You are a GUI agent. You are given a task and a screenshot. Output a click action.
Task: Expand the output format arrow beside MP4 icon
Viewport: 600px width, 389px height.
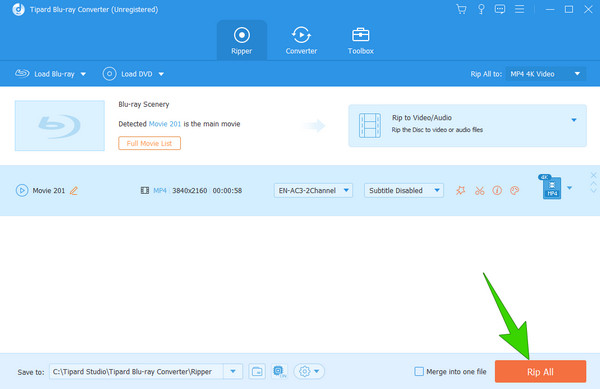pyautogui.click(x=569, y=188)
